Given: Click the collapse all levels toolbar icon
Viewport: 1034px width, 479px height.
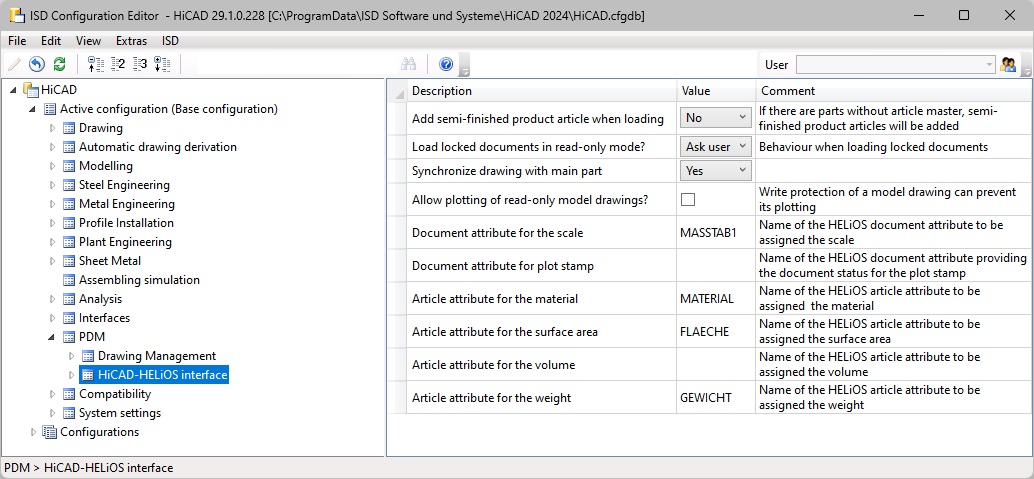Looking at the screenshot, I should click(x=96, y=64).
